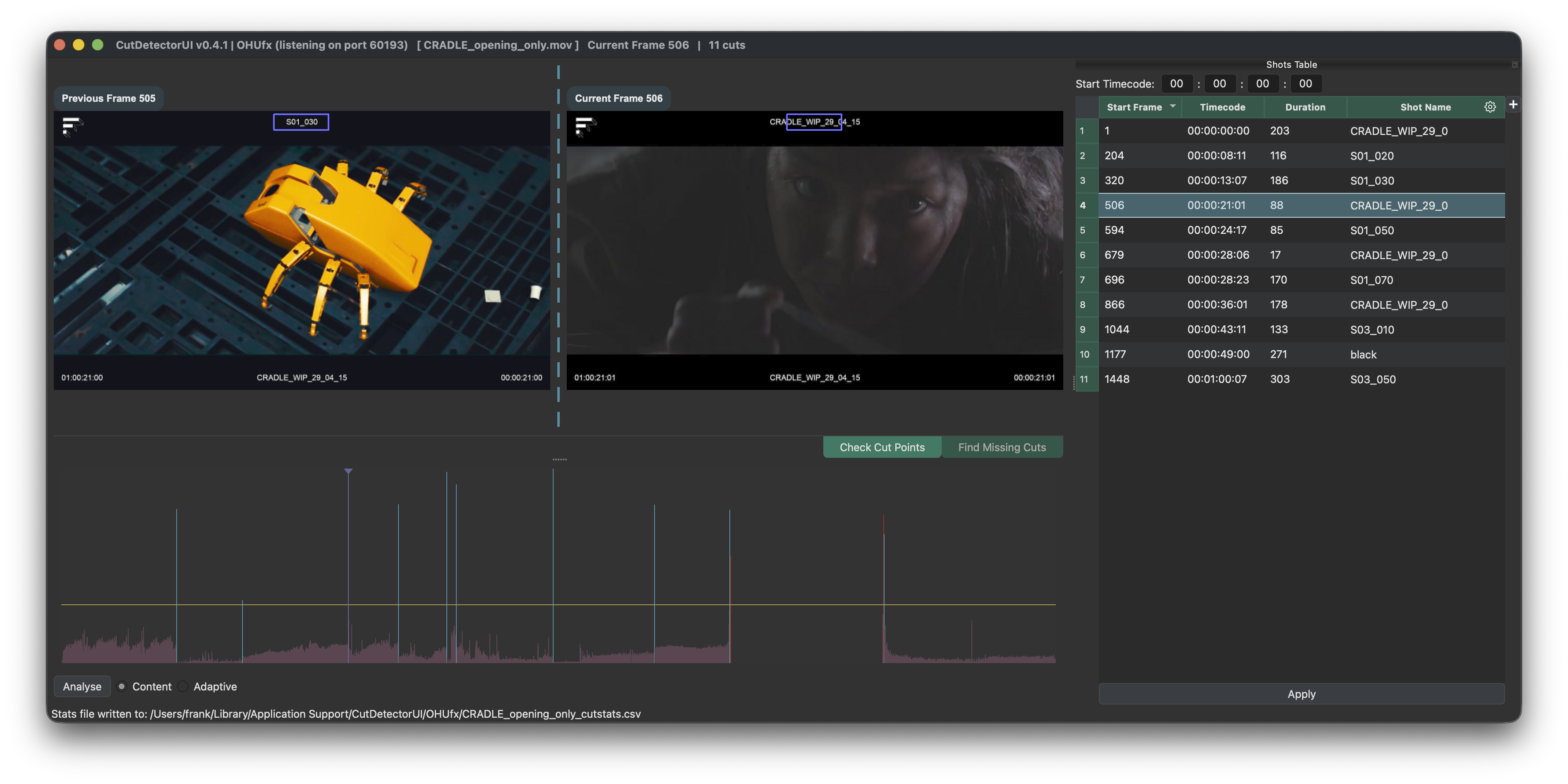Grab the dotted splitter handle above the graph

coord(559,459)
